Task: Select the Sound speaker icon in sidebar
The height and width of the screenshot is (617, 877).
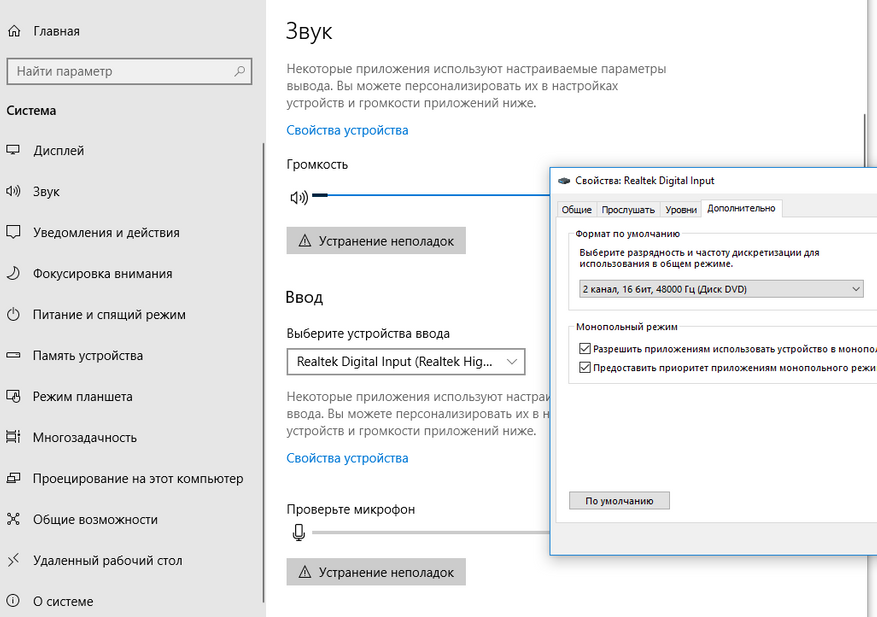Action: coord(14,191)
